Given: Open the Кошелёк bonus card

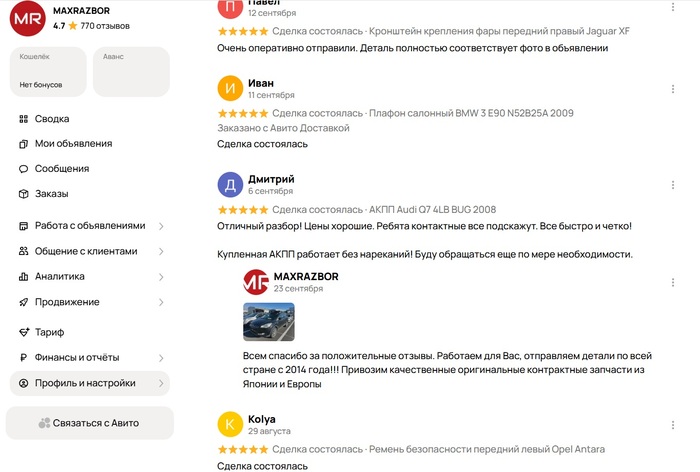Looking at the screenshot, I should click(47, 71).
